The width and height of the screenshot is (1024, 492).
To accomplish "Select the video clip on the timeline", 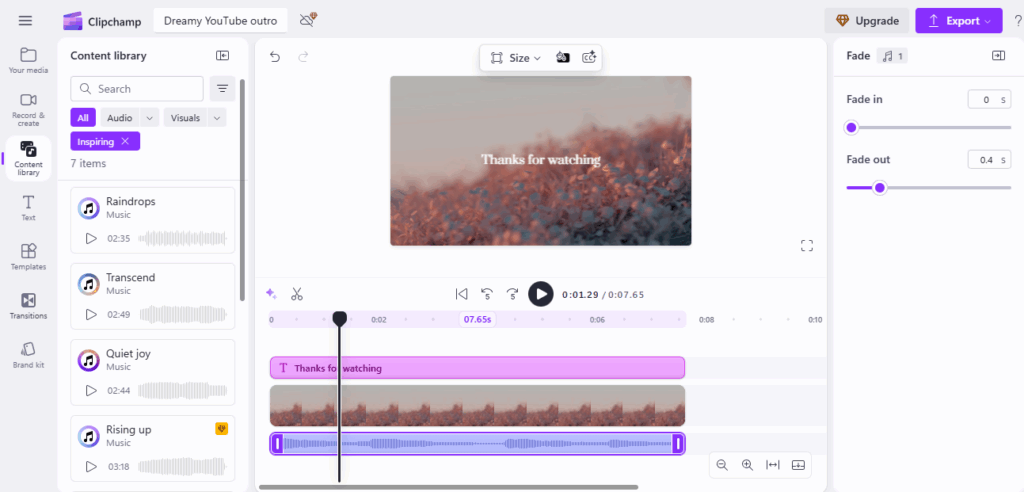I will coord(477,406).
